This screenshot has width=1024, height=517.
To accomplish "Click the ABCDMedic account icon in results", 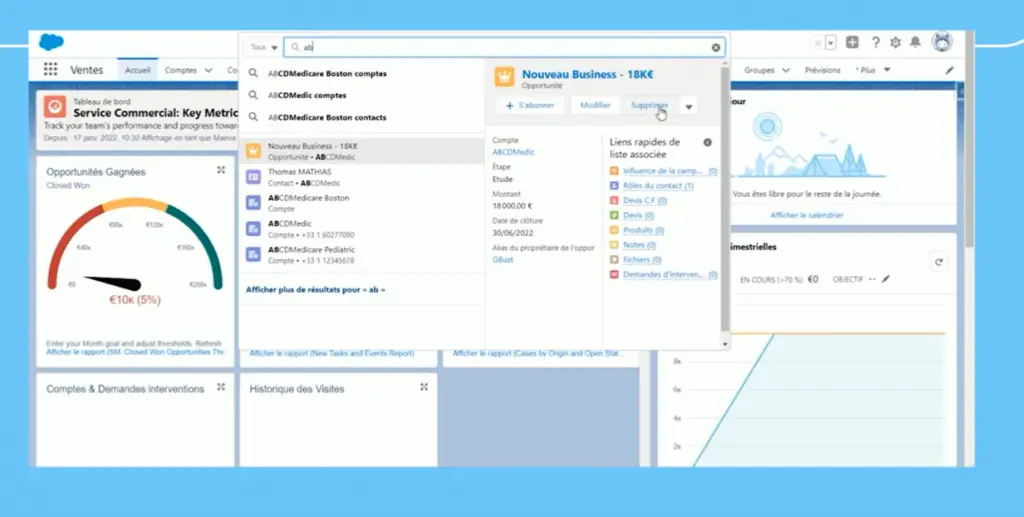I will [x=253, y=228].
